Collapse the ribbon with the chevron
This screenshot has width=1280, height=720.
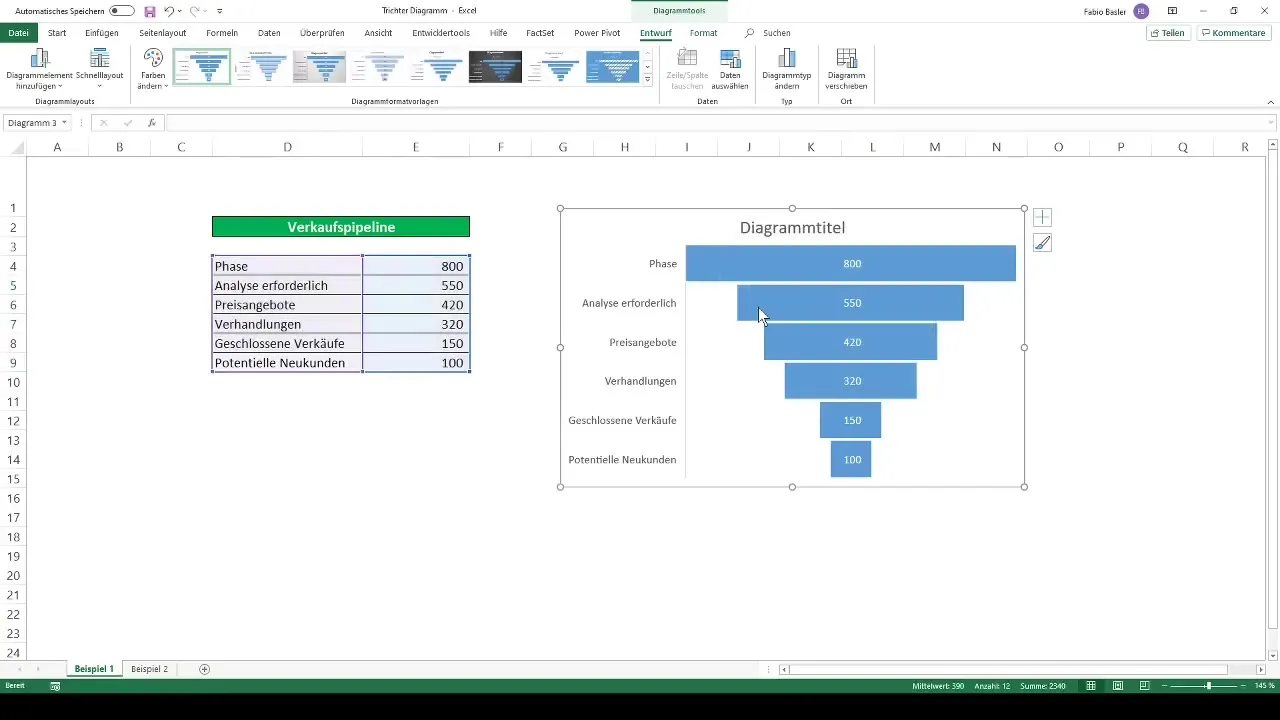click(x=1270, y=102)
